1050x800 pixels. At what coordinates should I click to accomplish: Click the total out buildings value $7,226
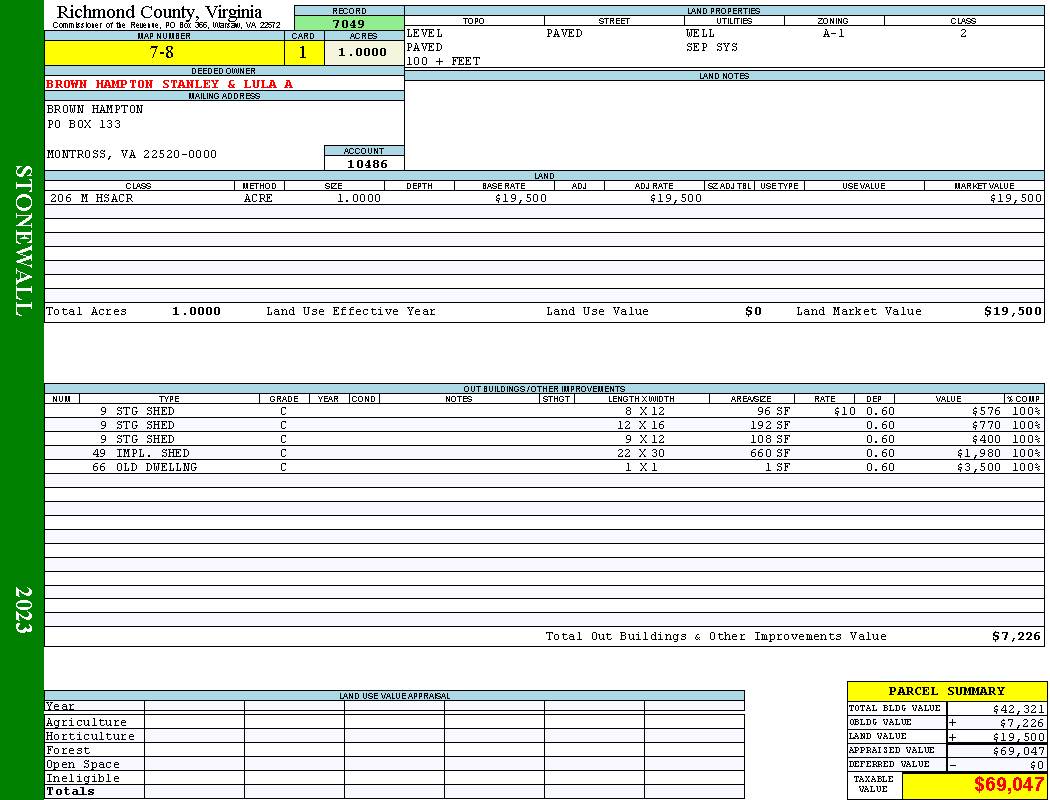click(1017, 637)
